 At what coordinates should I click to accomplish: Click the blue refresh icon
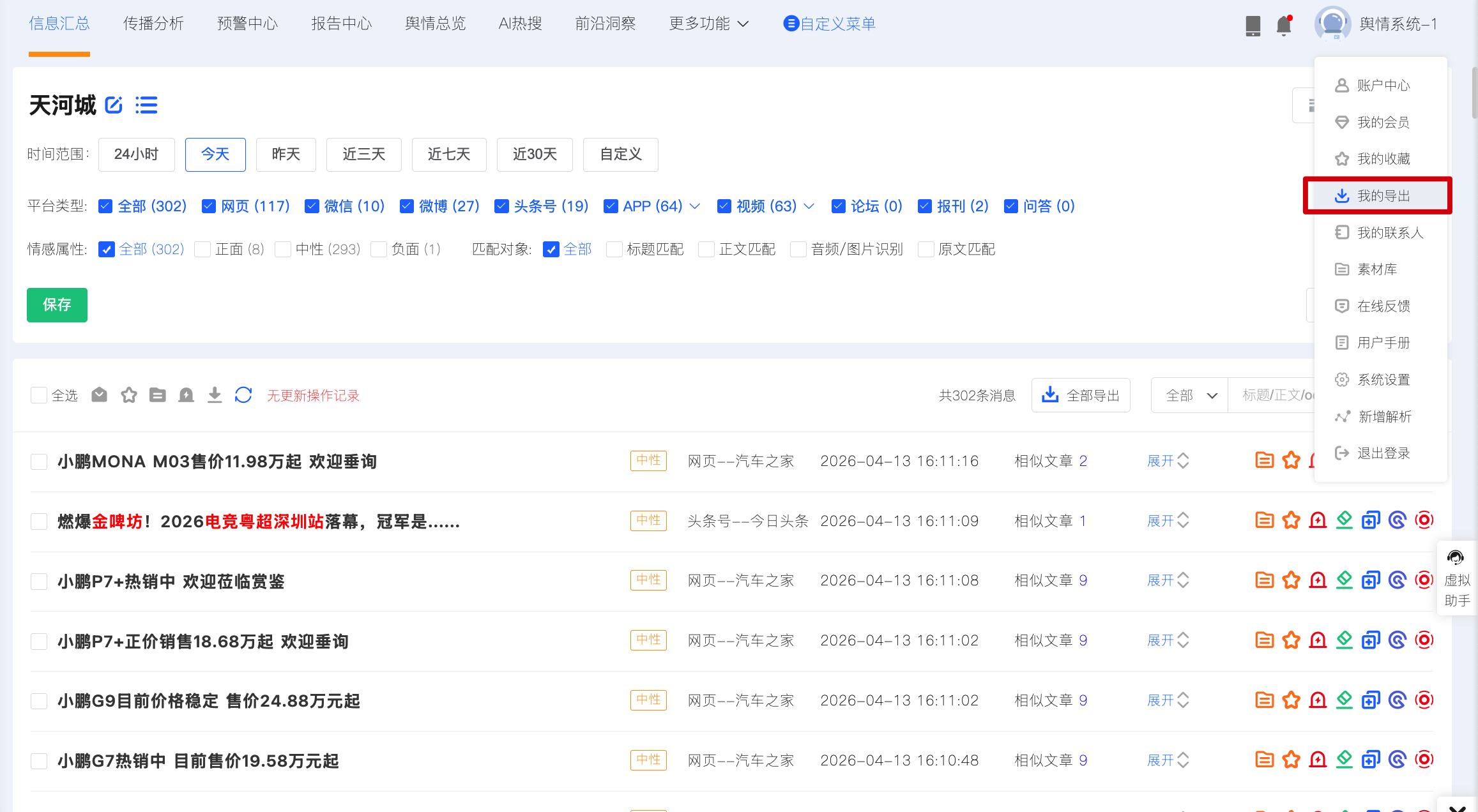pos(243,395)
